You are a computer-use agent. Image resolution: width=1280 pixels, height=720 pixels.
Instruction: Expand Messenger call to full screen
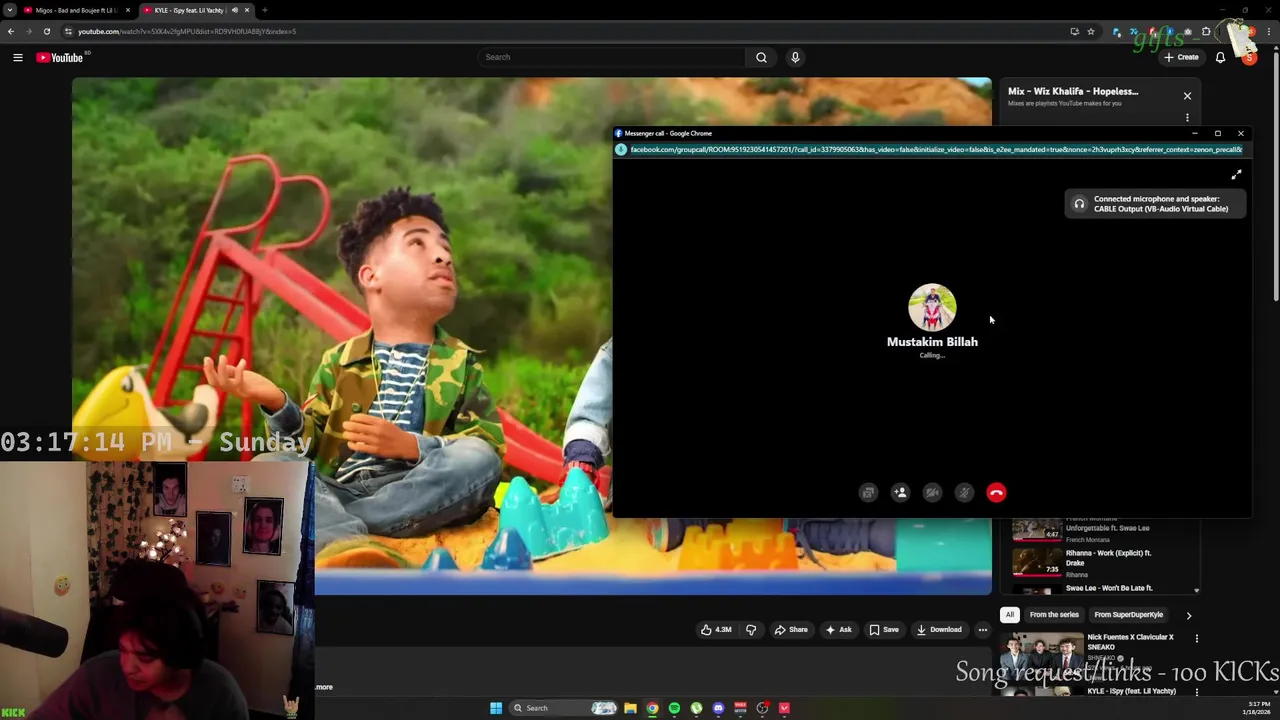click(1236, 175)
